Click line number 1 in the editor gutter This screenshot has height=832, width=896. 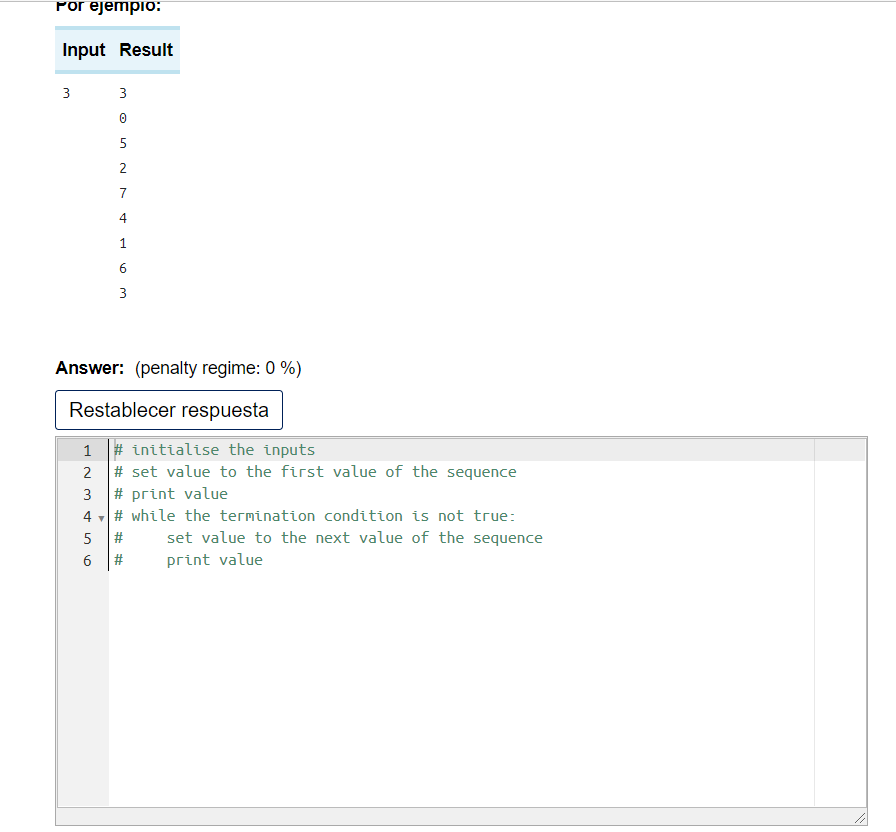[x=87, y=450]
